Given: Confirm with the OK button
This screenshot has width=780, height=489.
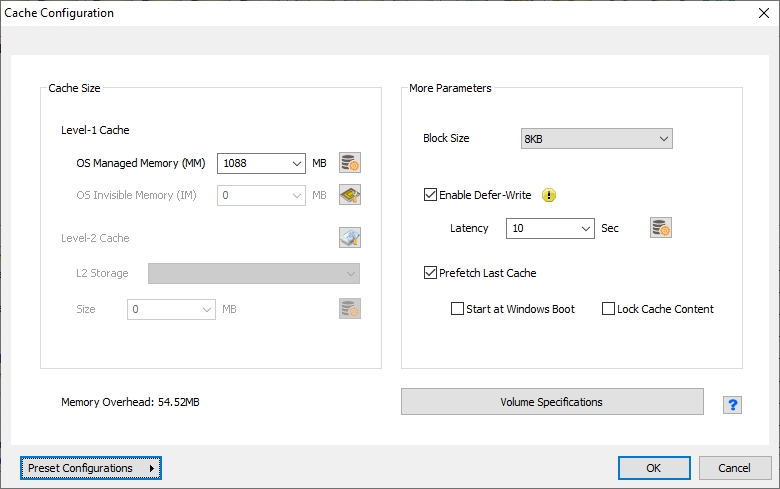Looking at the screenshot, I should 654,468.
